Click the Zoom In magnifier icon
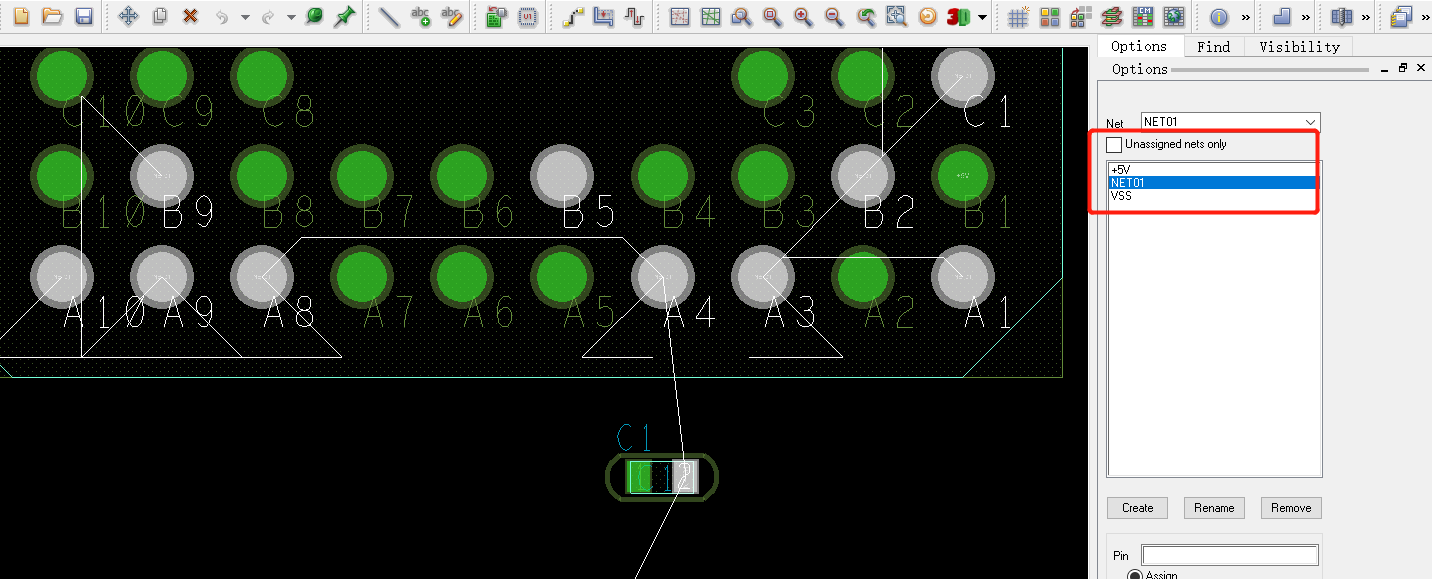The height and width of the screenshot is (579, 1432). click(x=803, y=17)
